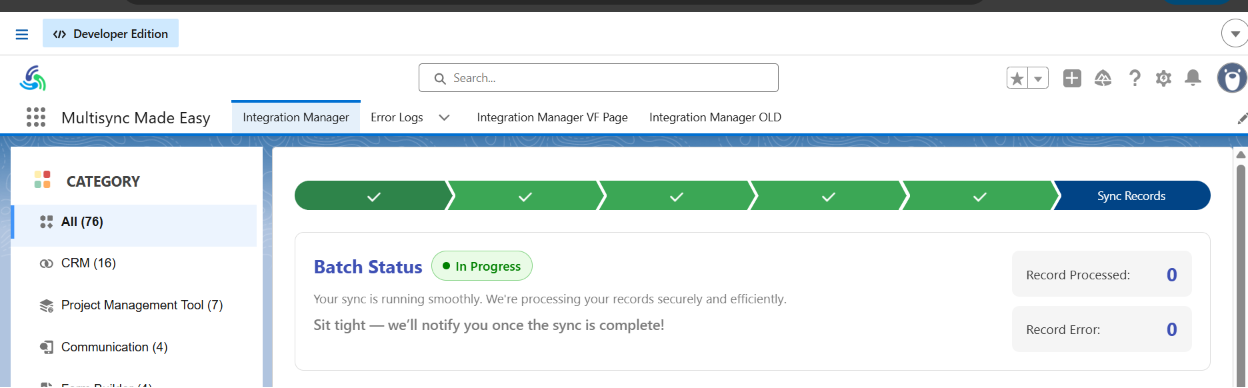Click the Multisync Made Easy app name
The width and height of the screenshot is (1248, 388).
point(136,118)
